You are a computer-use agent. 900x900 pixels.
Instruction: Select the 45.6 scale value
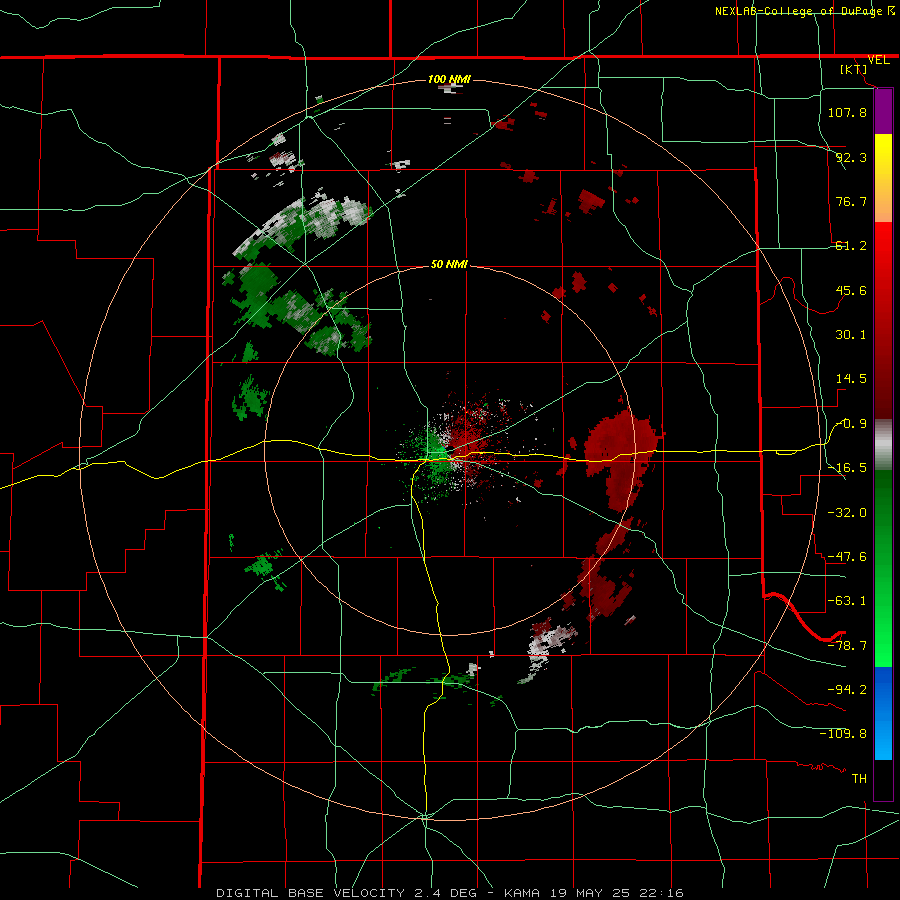point(851,290)
